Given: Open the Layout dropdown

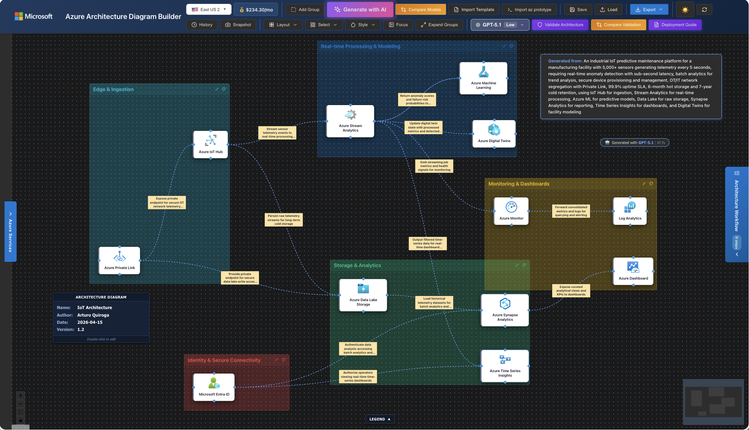Looking at the screenshot, I should click(x=283, y=25).
